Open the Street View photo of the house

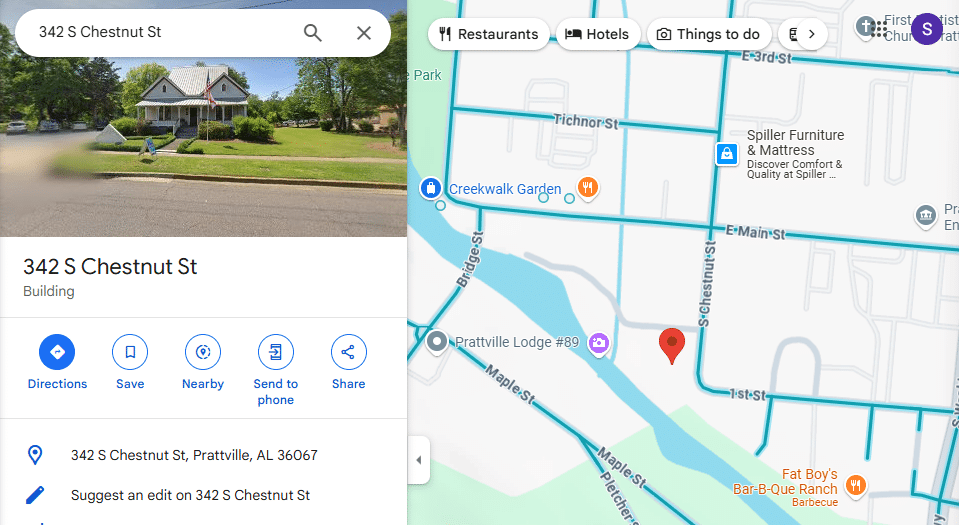(x=203, y=118)
